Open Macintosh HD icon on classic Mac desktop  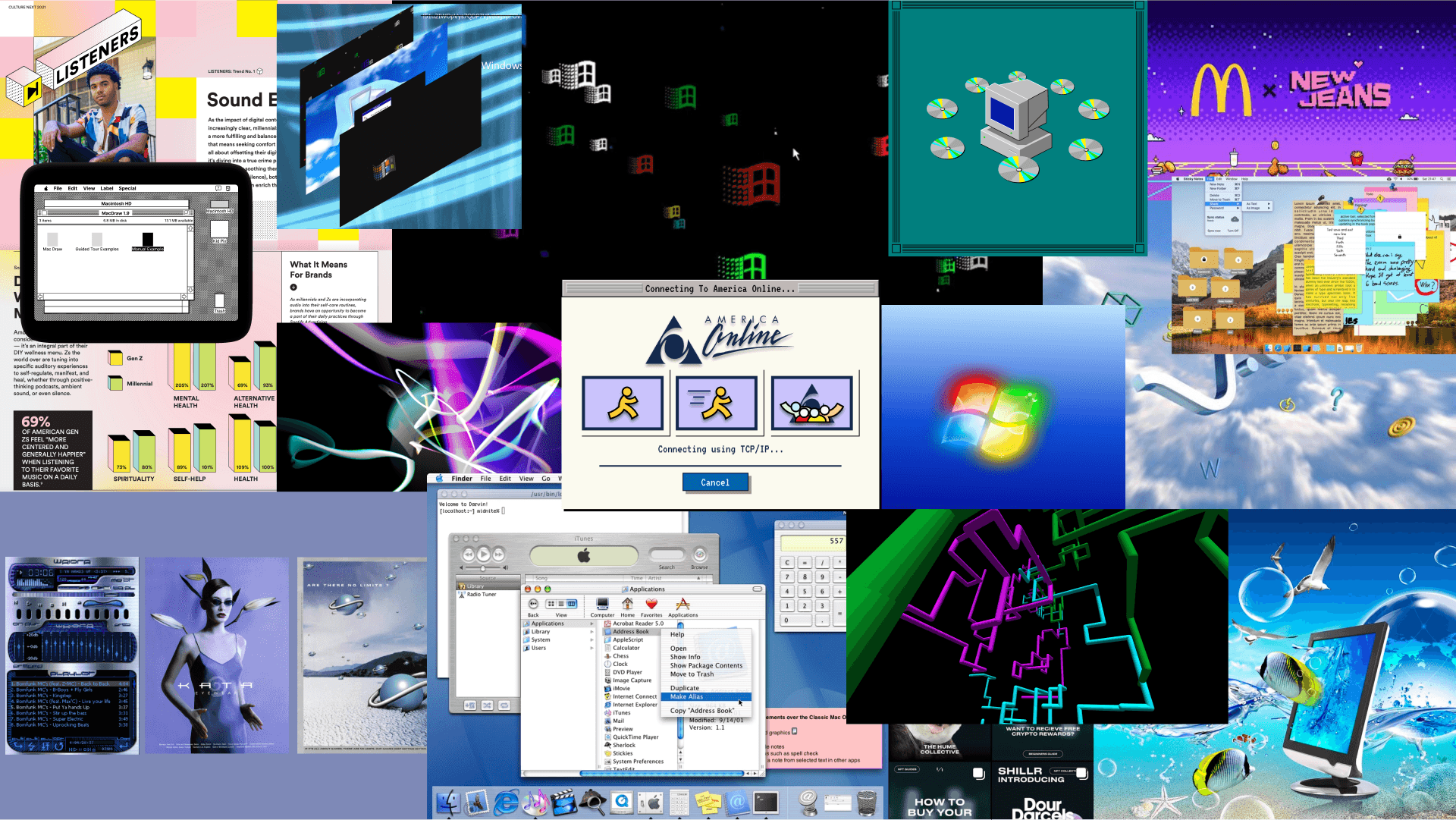tap(219, 209)
